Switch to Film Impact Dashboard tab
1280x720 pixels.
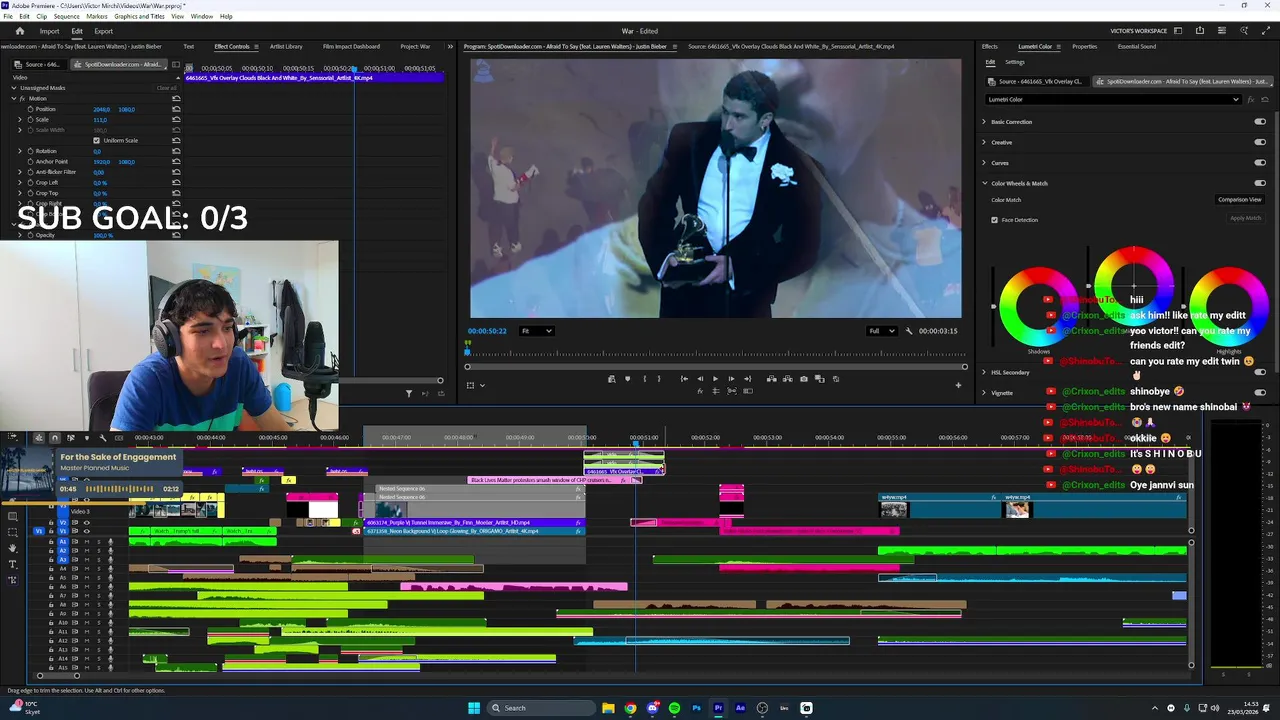point(351,46)
